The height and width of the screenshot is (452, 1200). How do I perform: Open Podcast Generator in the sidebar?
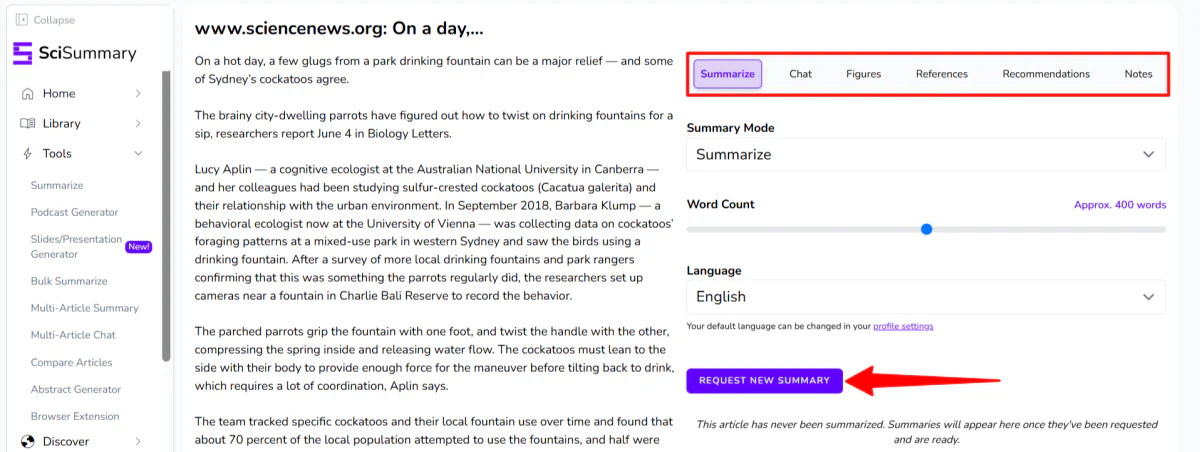(x=74, y=212)
